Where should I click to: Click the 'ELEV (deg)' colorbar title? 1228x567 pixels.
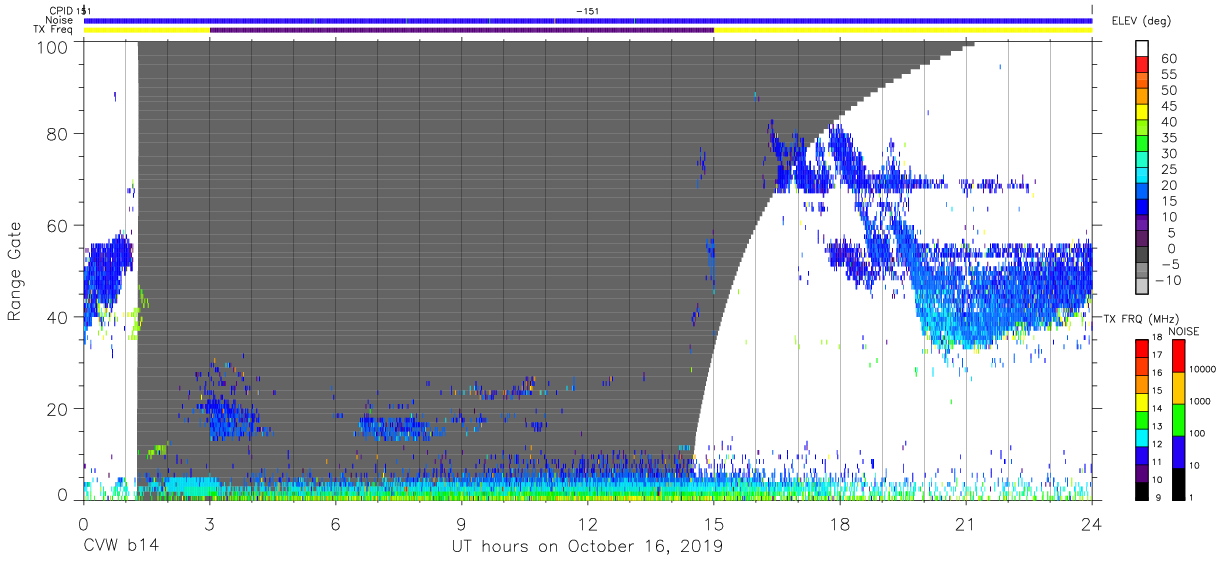[x=1140, y=21]
